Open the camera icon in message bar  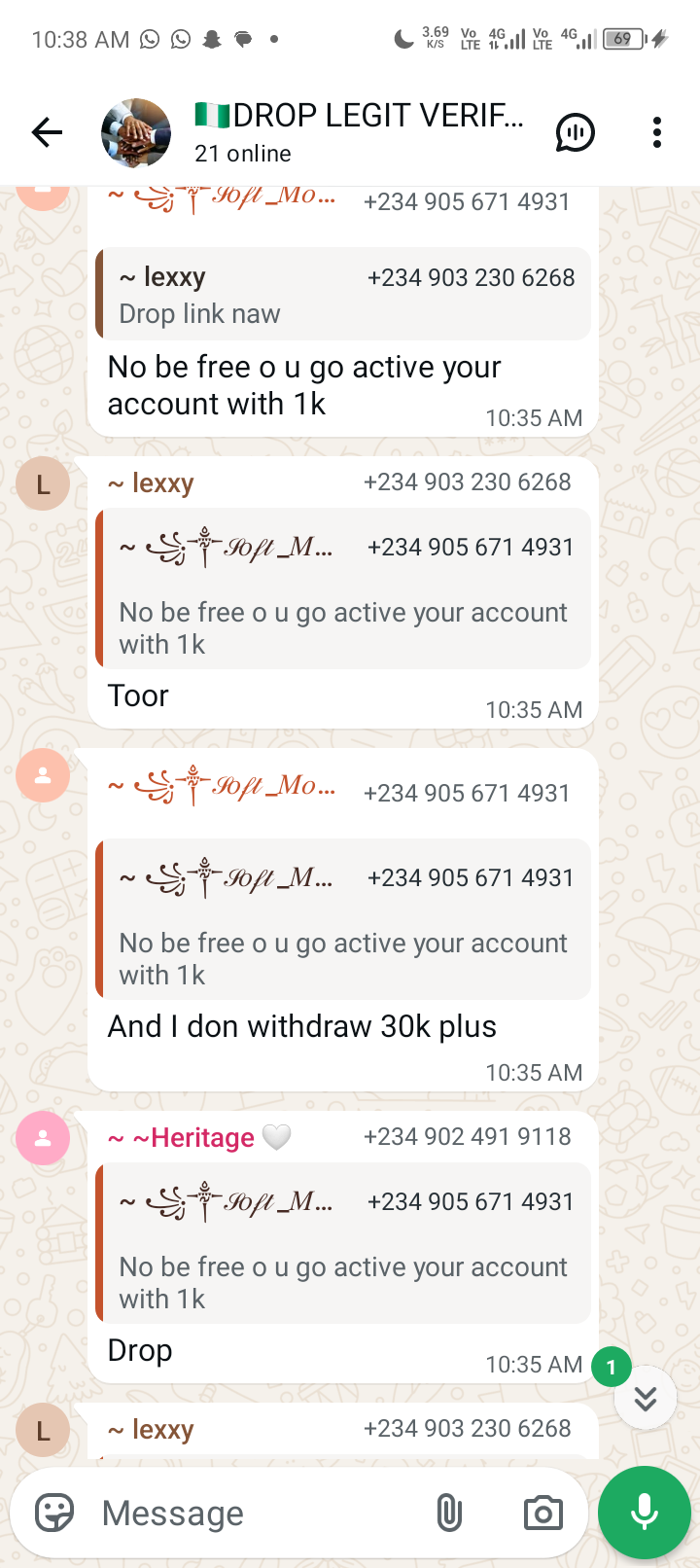click(x=542, y=1513)
